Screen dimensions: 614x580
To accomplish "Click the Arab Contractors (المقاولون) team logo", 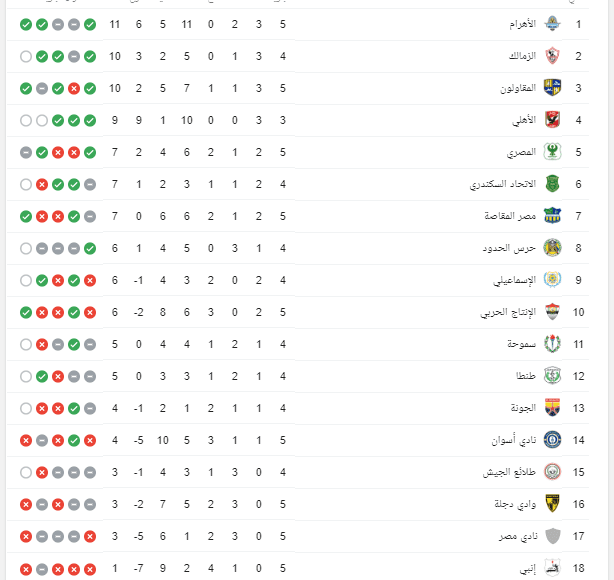I will click(x=553, y=88).
